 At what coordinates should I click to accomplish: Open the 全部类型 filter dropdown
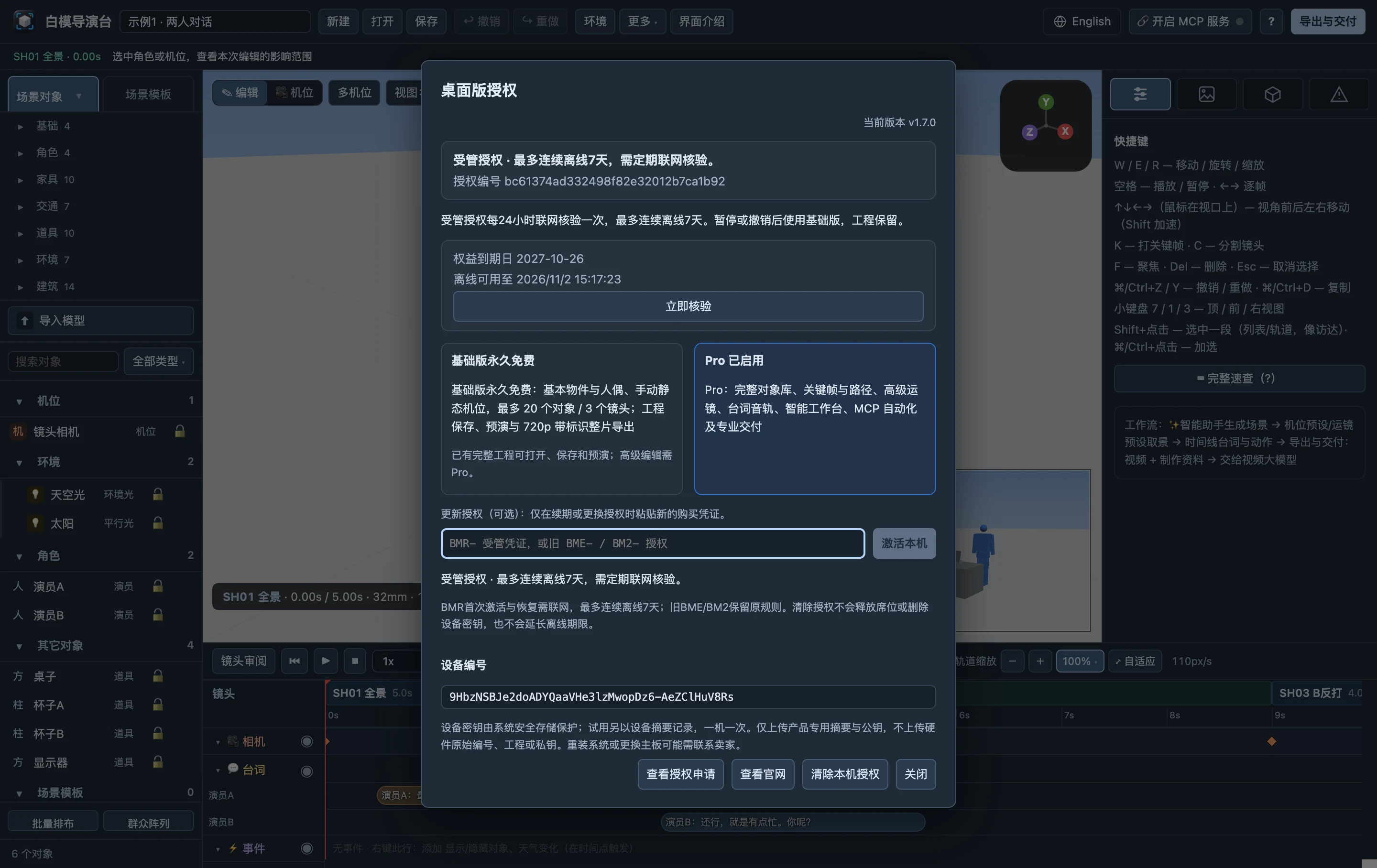[158, 361]
